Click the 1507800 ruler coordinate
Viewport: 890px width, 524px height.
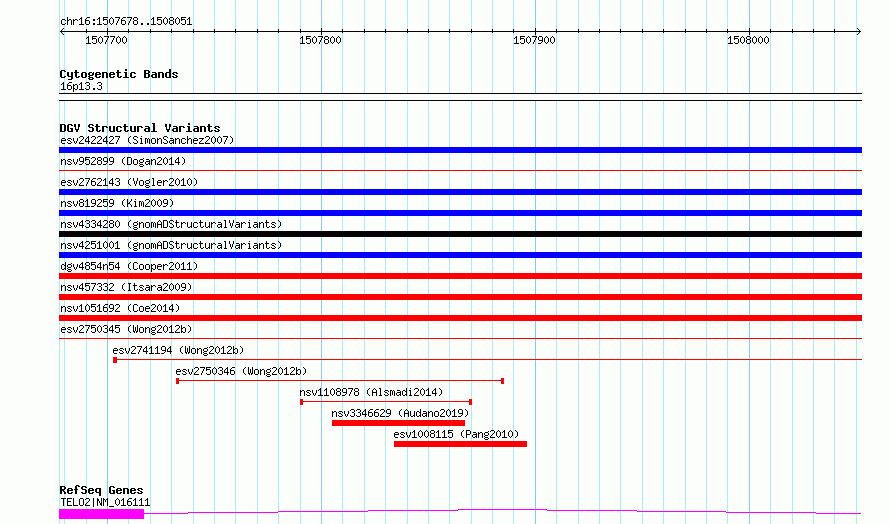click(x=320, y=40)
